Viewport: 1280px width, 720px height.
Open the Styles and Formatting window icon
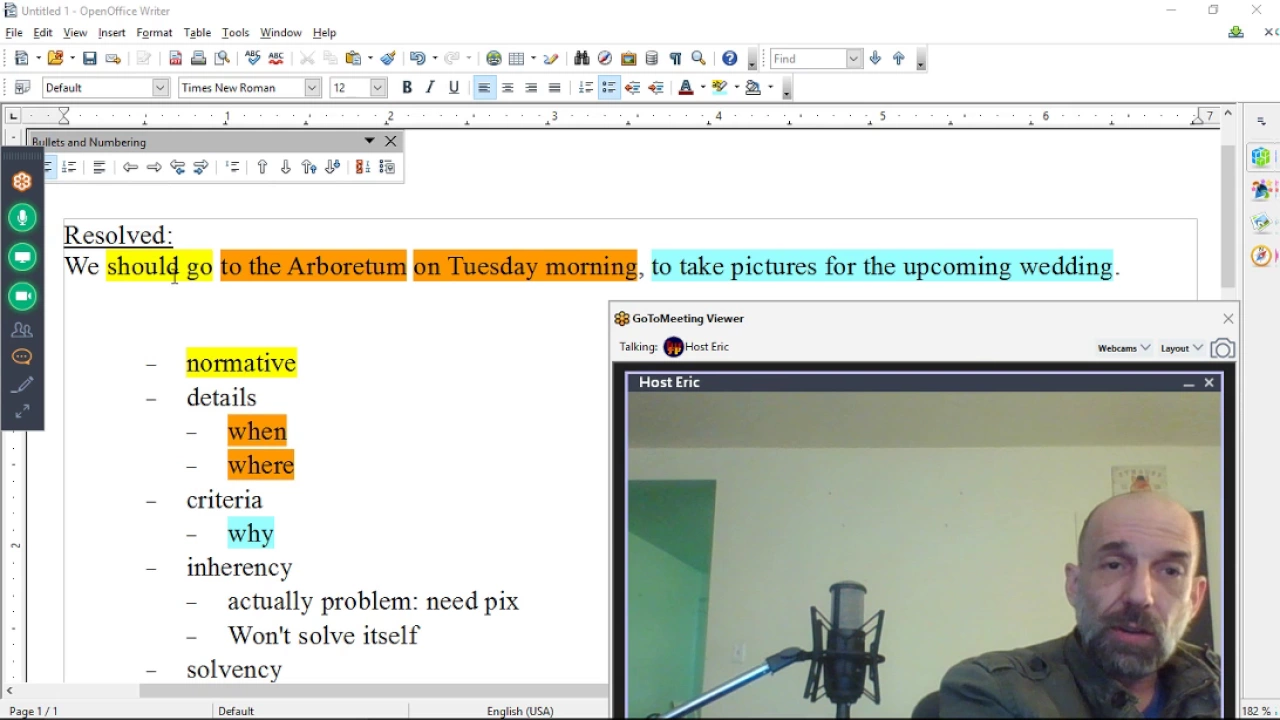(22, 88)
